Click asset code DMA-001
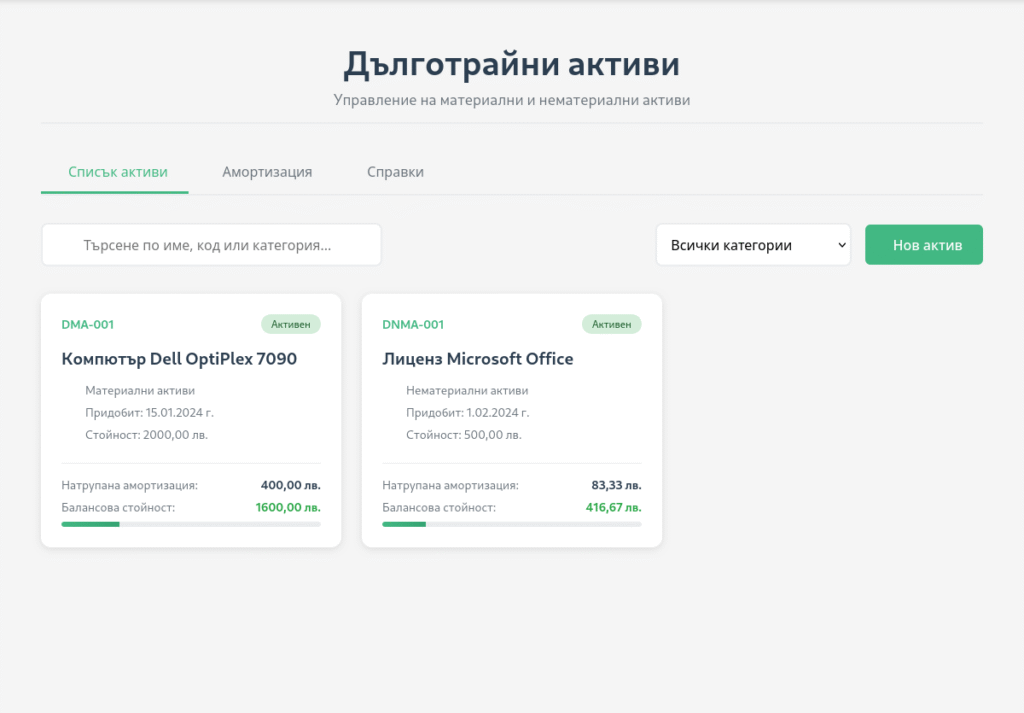The height and width of the screenshot is (713, 1024). click(x=88, y=325)
